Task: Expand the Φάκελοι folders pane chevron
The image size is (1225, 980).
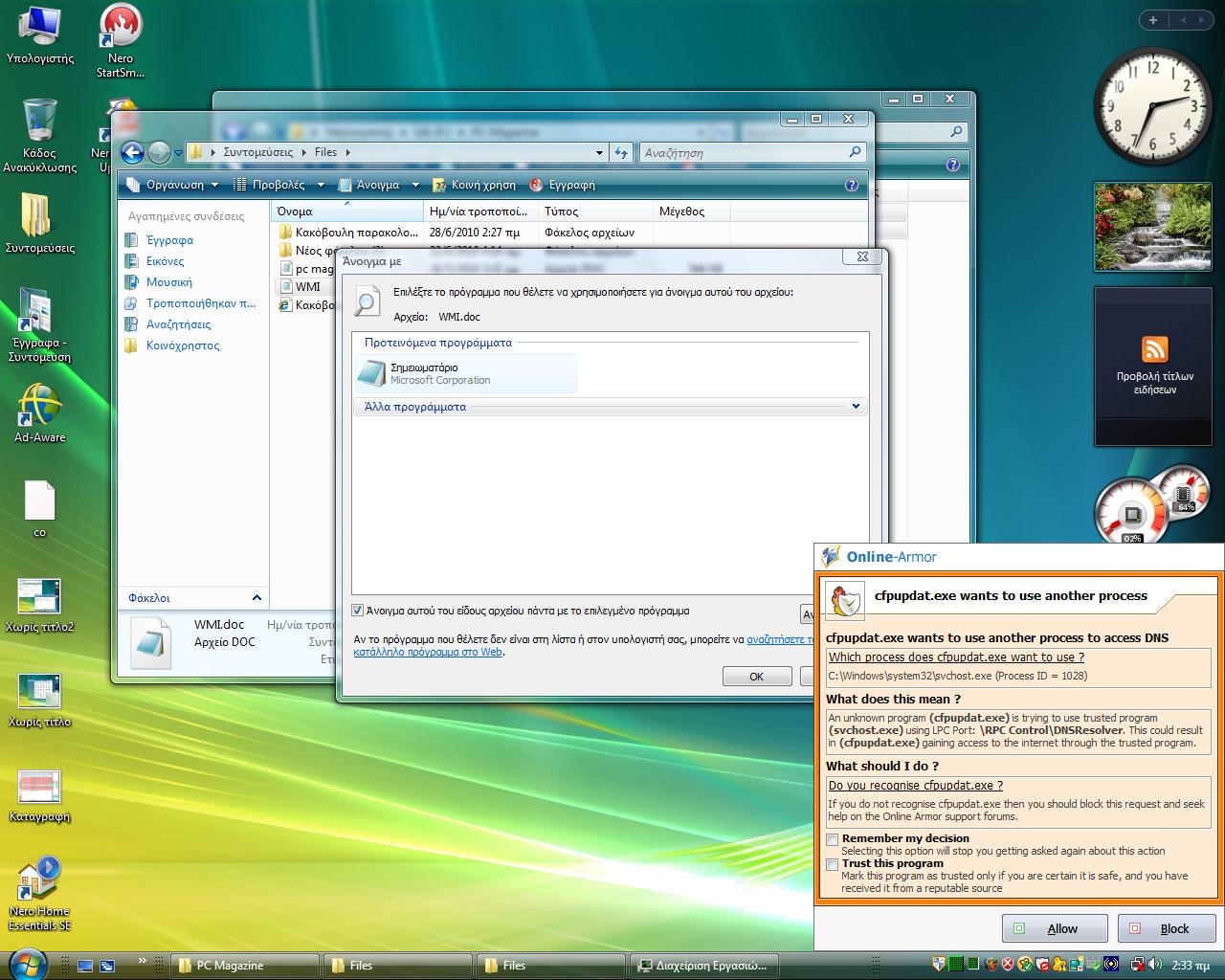Action: pos(256,597)
